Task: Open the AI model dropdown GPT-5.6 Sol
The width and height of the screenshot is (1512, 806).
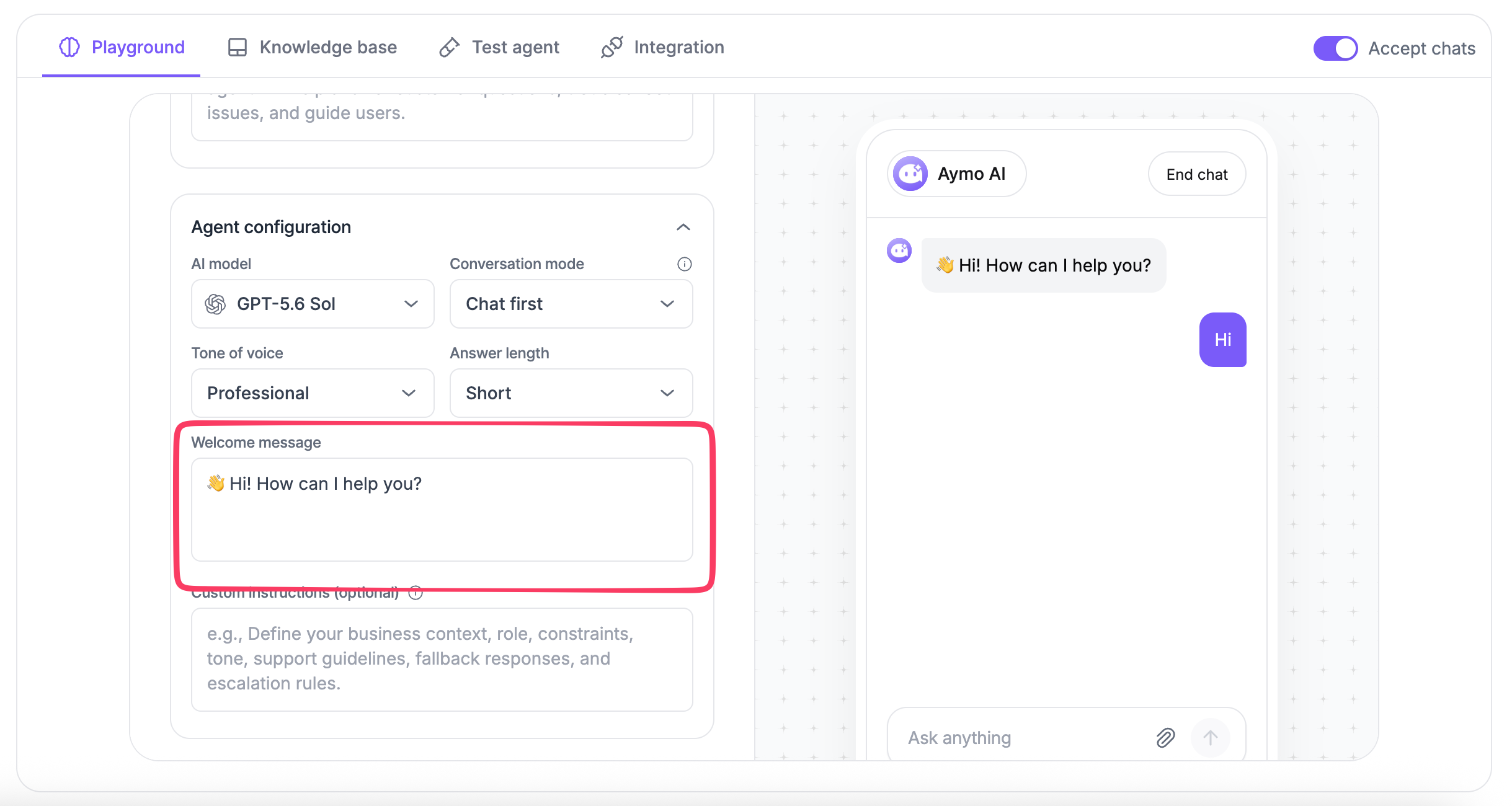Action: (x=313, y=304)
